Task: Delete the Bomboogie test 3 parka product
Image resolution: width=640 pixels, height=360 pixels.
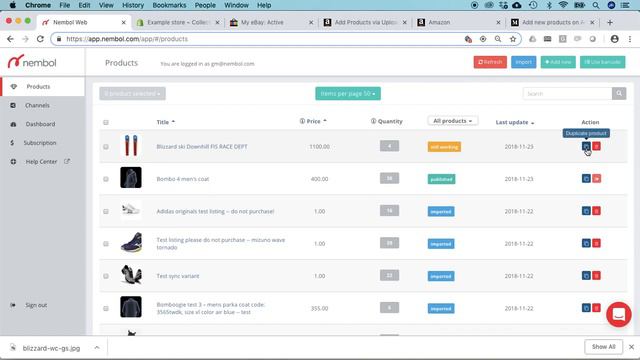Action: pos(596,308)
